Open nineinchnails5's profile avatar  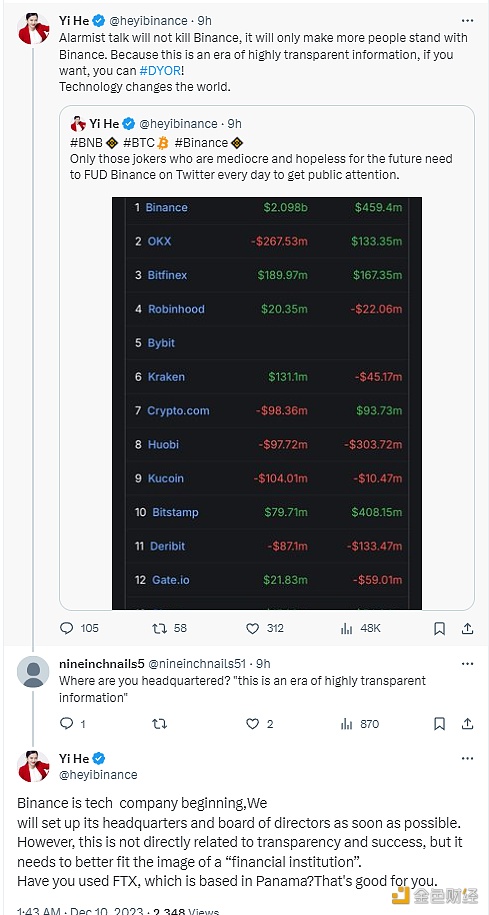(x=33, y=671)
